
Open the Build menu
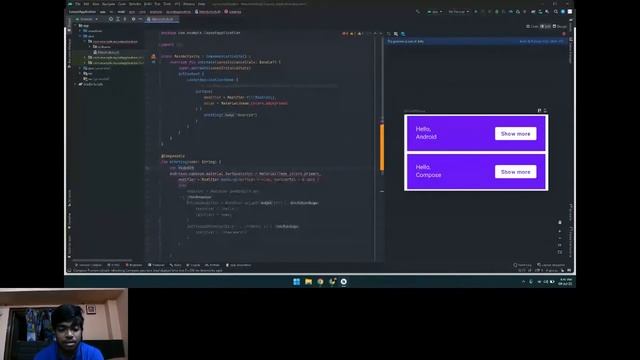tap(147, 4)
